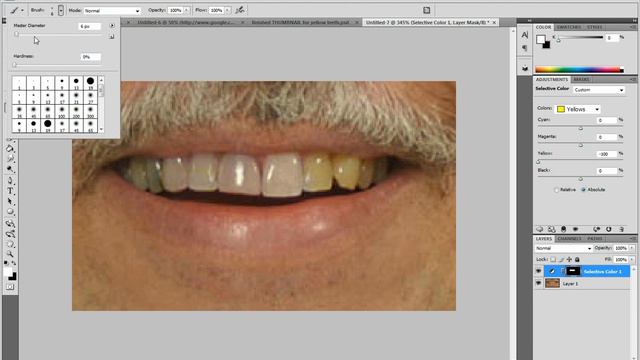Switch to the Paths tab
Image resolution: width=640 pixels, height=360 pixels.
click(x=595, y=239)
